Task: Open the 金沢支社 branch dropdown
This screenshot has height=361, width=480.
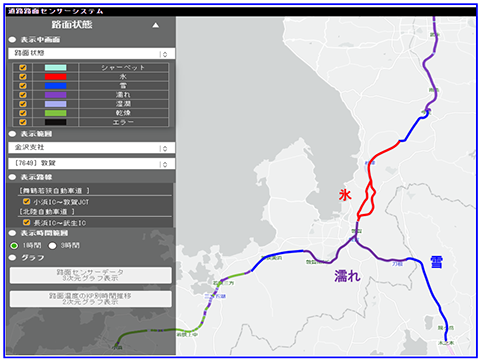Action: (x=92, y=148)
